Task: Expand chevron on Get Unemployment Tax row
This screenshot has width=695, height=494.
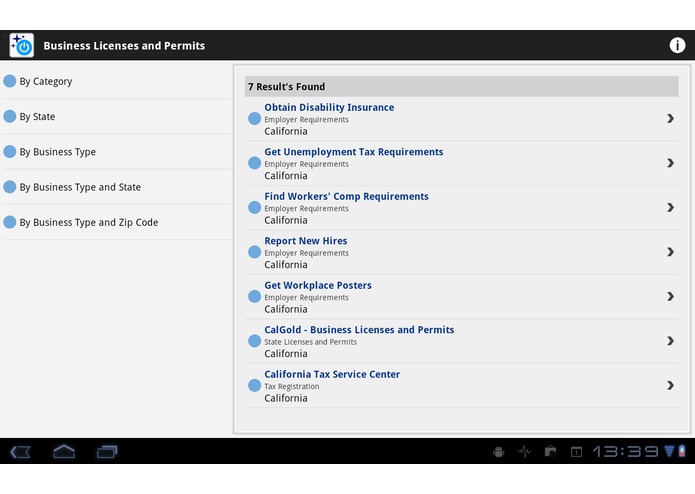Action: pos(670,163)
